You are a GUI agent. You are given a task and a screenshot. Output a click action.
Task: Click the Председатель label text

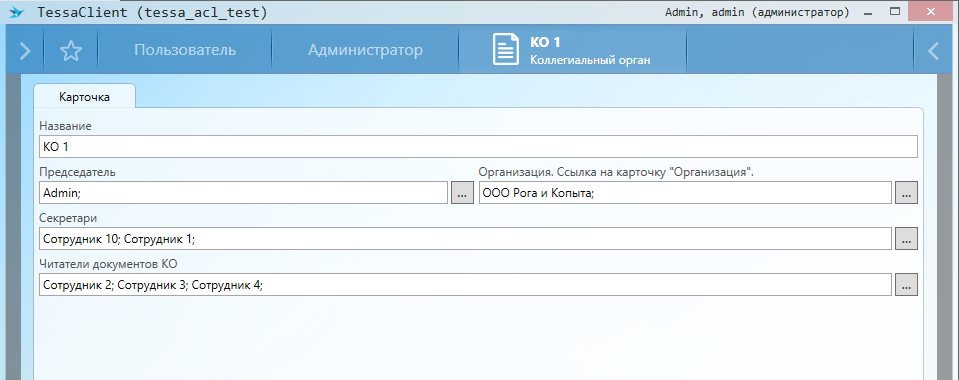click(77, 172)
